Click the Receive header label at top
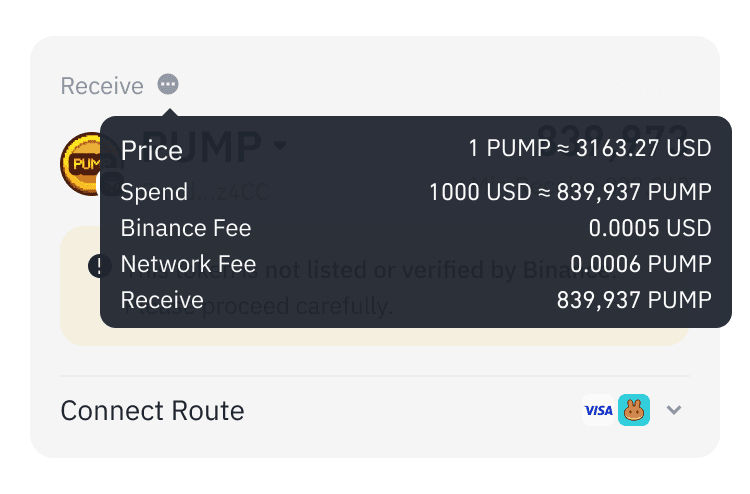 pyautogui.click(x=102, y=86)
